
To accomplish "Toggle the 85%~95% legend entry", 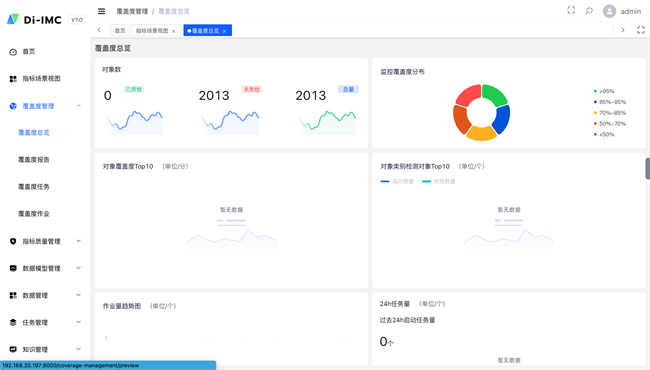I will (610, 102).
